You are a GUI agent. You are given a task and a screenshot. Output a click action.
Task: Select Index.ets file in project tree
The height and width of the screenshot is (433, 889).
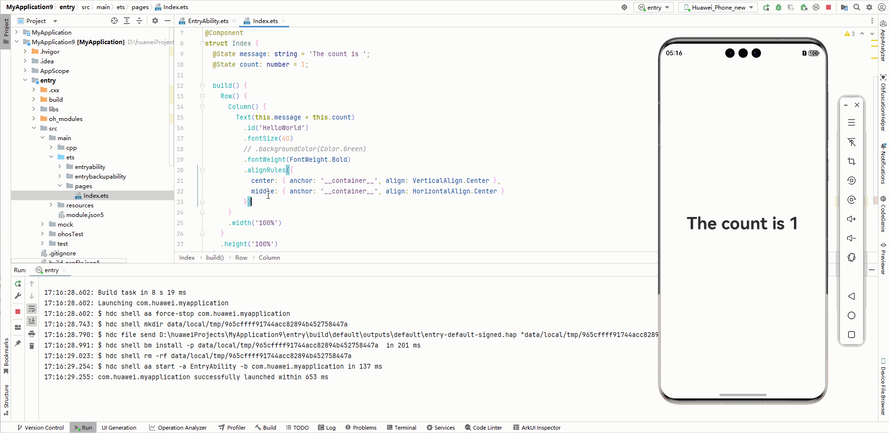point(96,196)
